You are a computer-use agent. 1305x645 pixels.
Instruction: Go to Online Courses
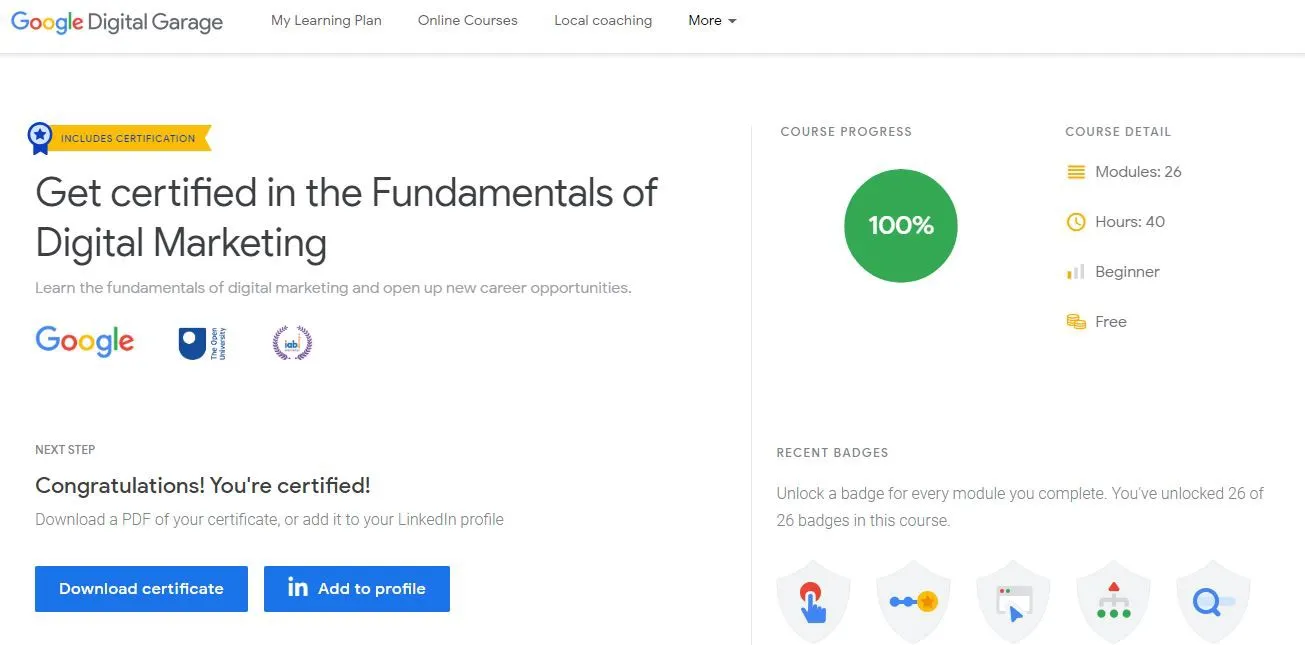pyautogui.click(x=468, y=20)
